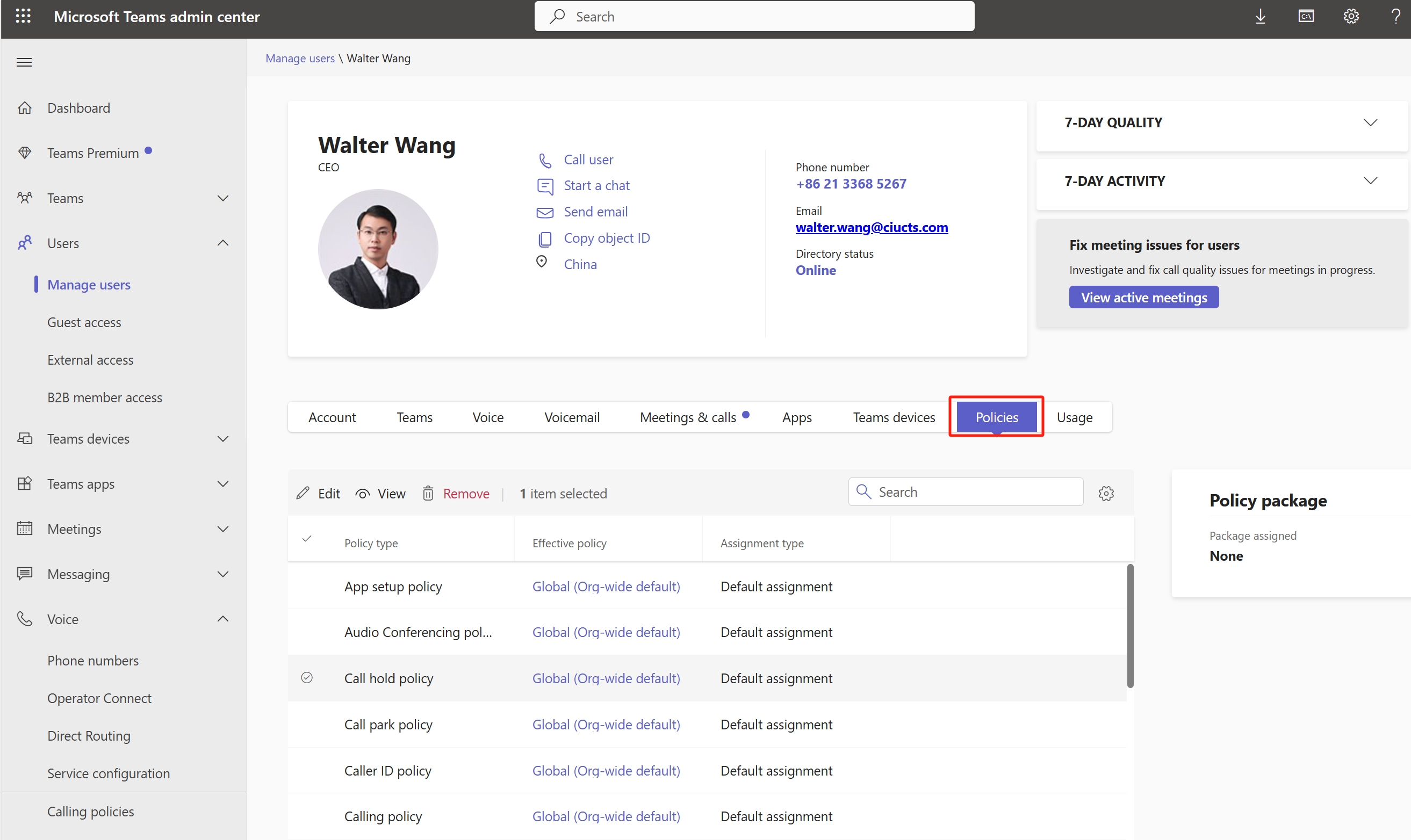Expand the Messaging sidebar chevron
Viewport: 1411px width, 840px height.
223,574
